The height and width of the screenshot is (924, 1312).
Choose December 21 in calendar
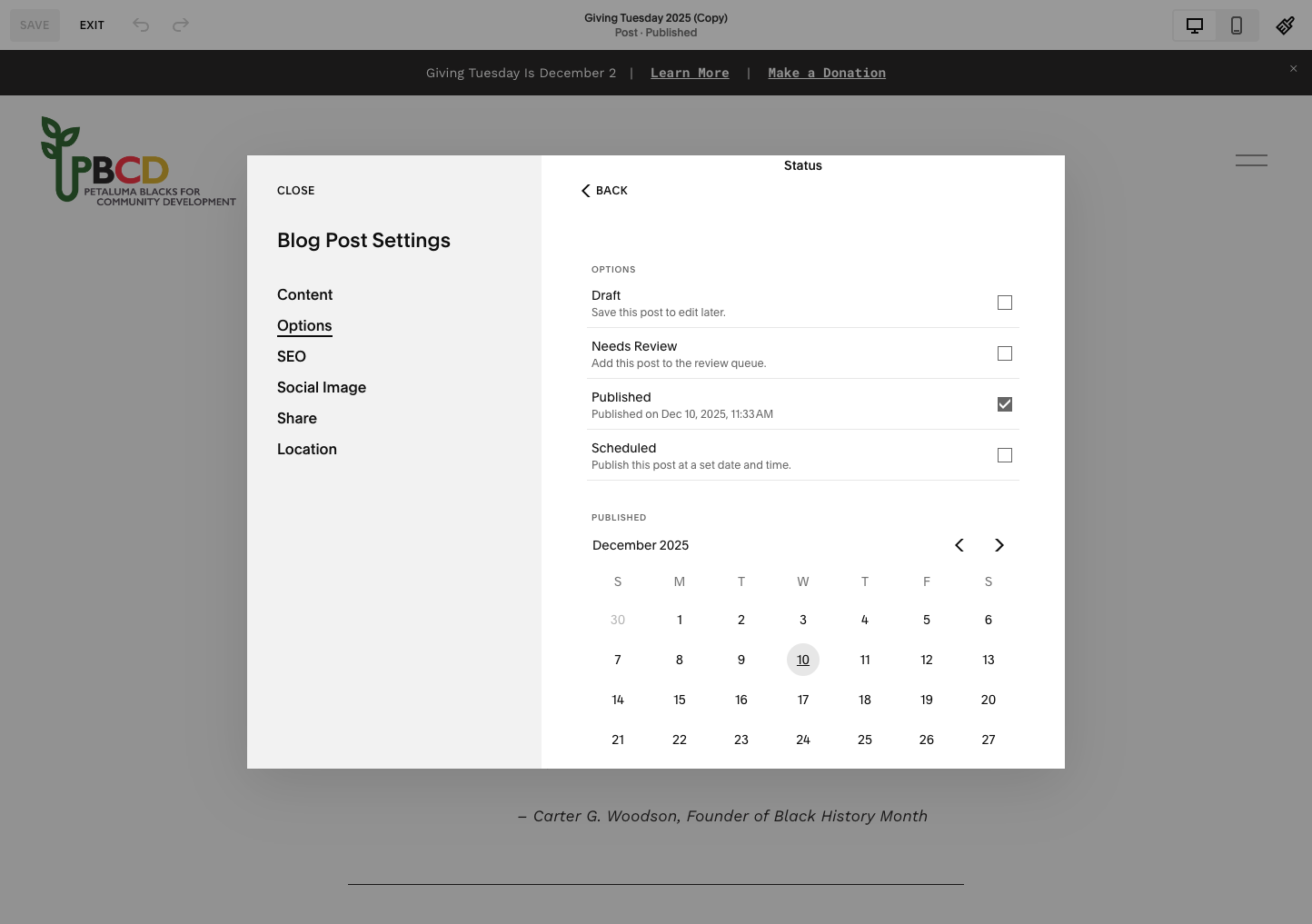618,740
